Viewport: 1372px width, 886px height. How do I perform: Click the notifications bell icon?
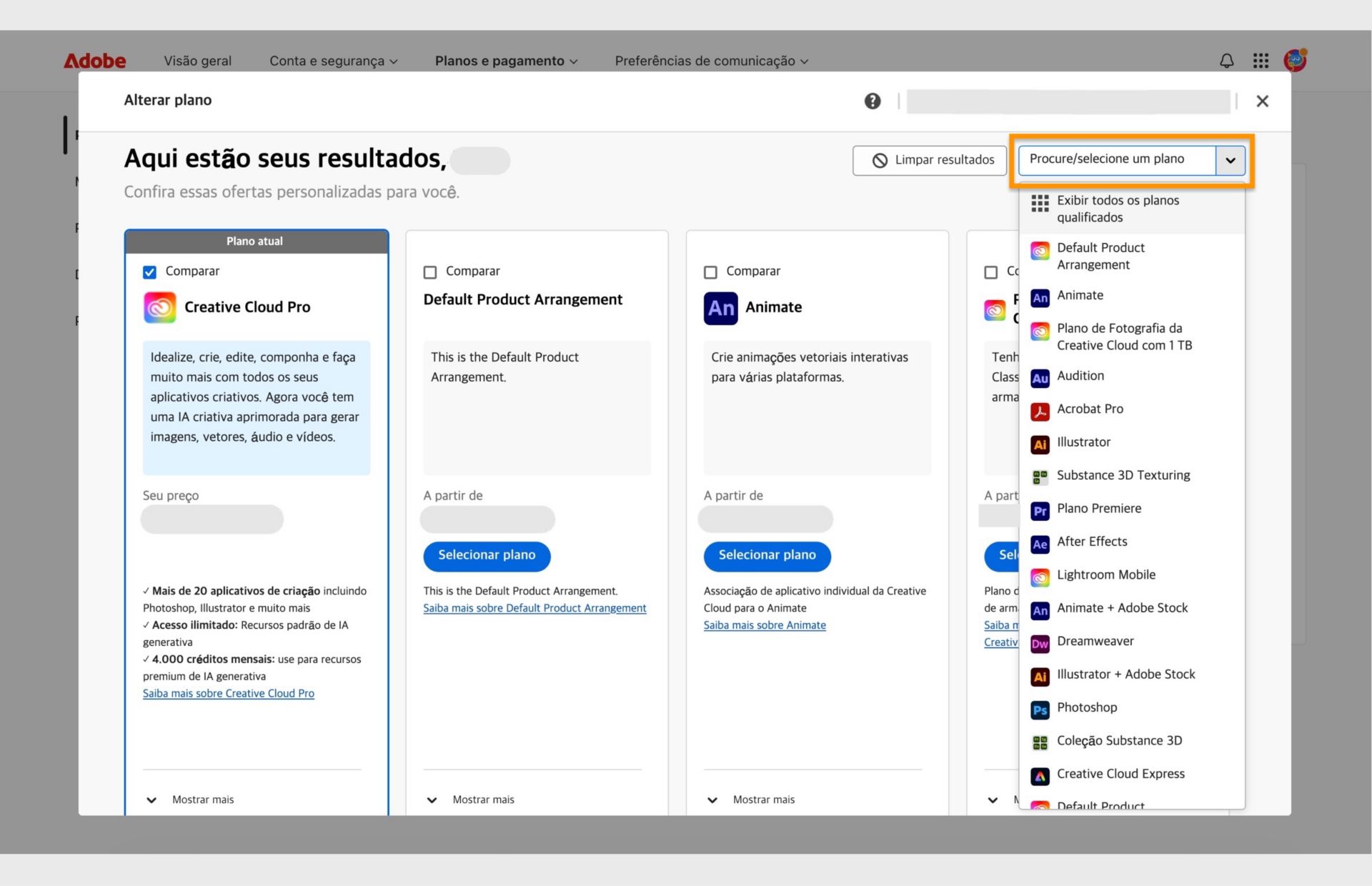point(1226,61)
